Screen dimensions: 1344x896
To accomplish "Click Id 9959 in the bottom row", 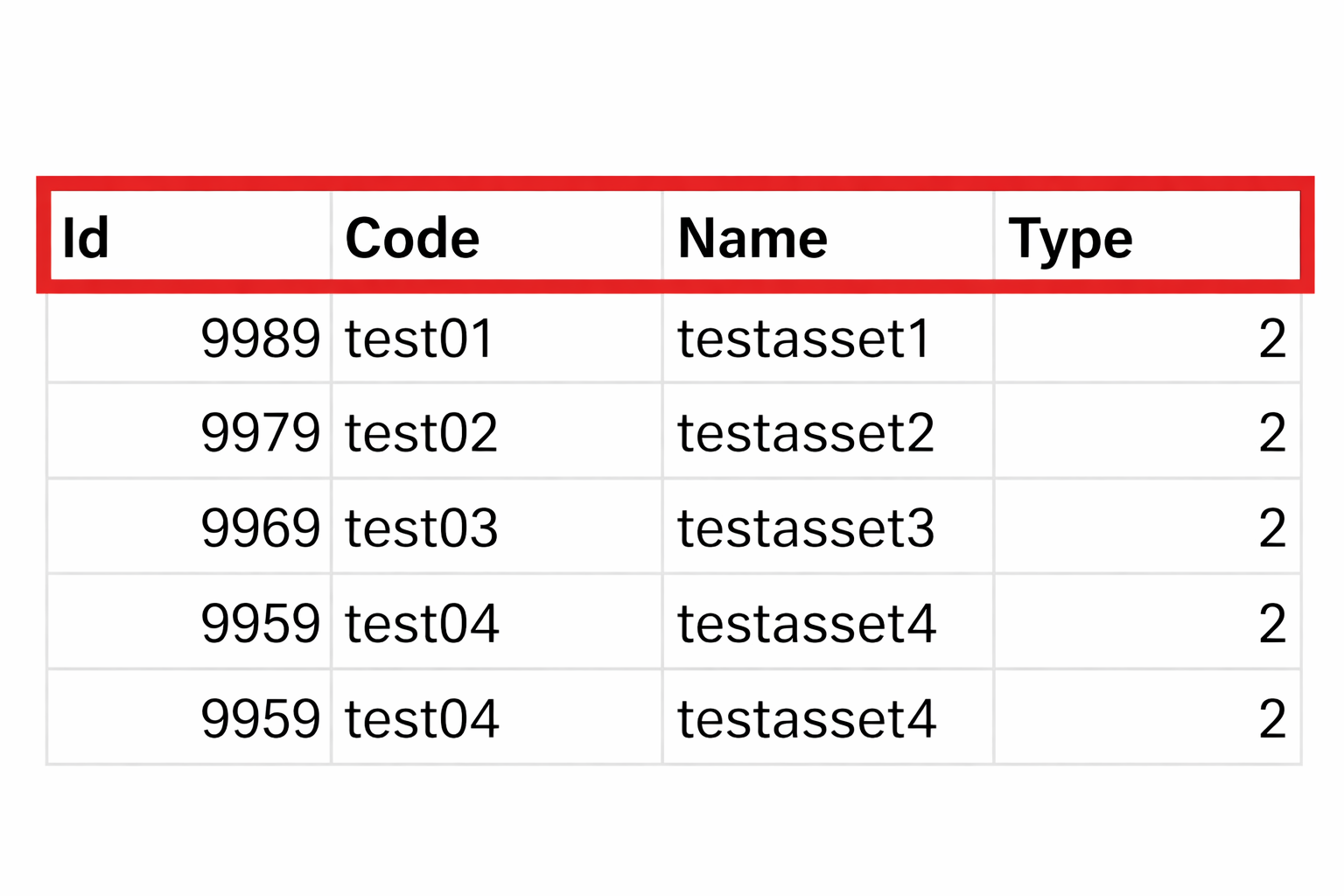I will (260, 718).
